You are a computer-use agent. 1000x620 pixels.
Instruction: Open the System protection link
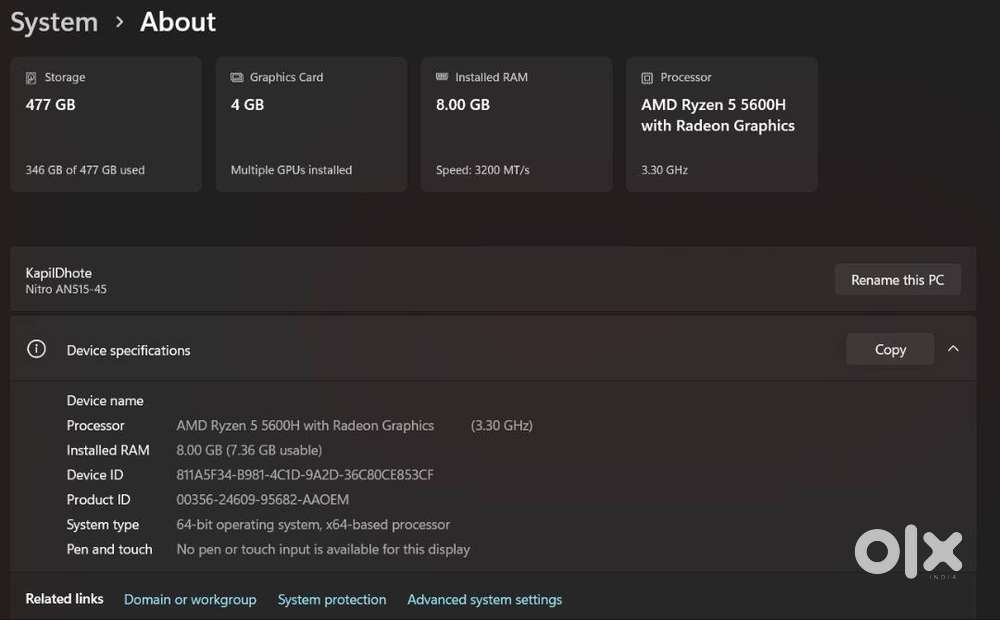coord(332,600)
